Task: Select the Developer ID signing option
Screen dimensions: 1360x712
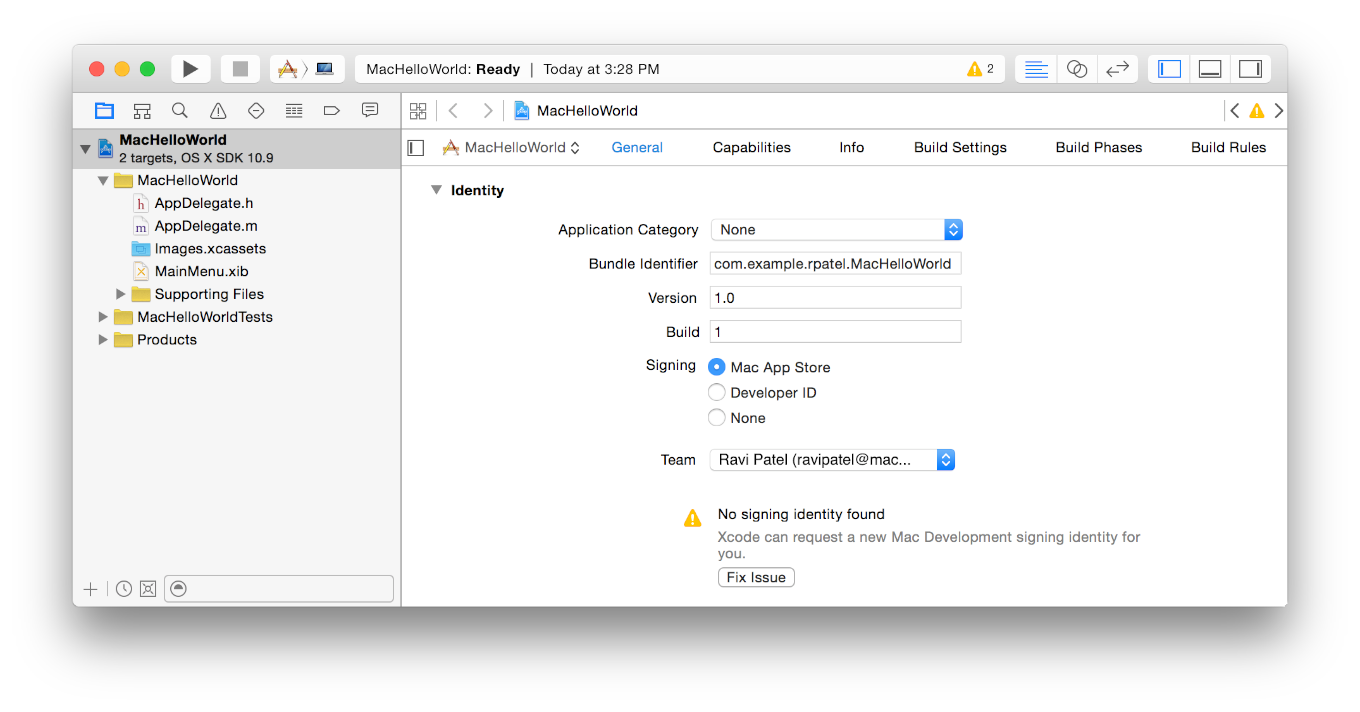Action: [717, 393]
